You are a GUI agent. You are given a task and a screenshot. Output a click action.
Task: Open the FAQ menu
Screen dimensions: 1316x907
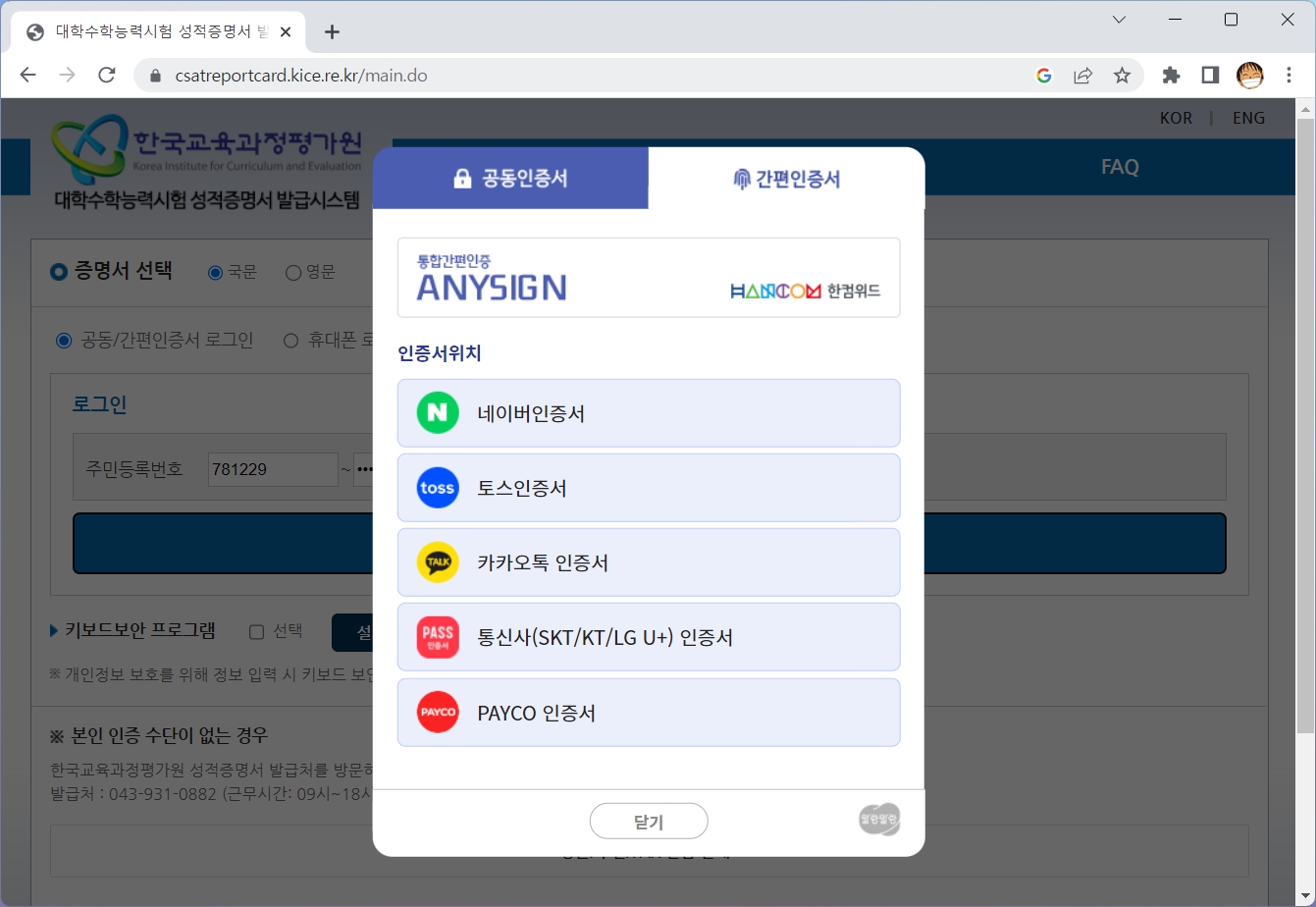[1120, 167]
